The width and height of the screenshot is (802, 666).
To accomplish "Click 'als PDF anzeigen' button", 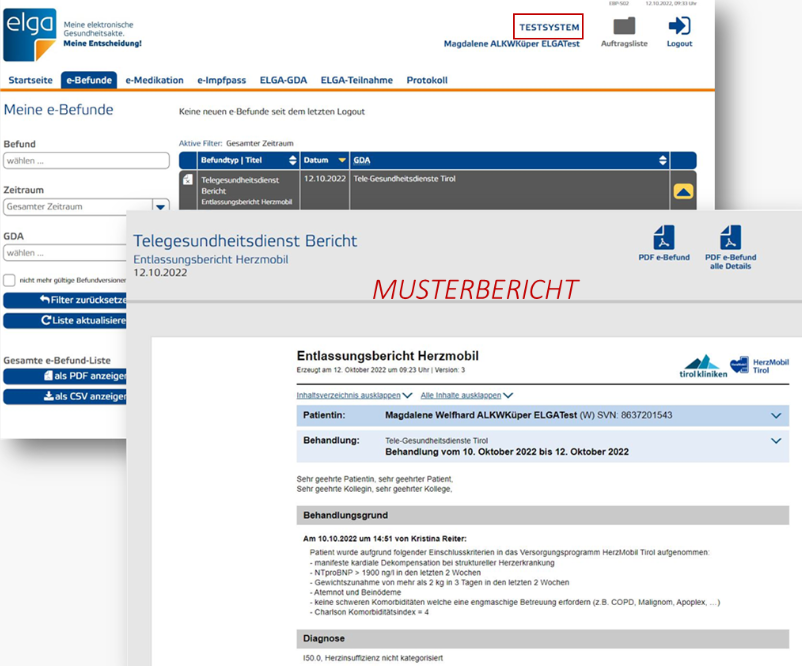I will (x=65, y=376).
